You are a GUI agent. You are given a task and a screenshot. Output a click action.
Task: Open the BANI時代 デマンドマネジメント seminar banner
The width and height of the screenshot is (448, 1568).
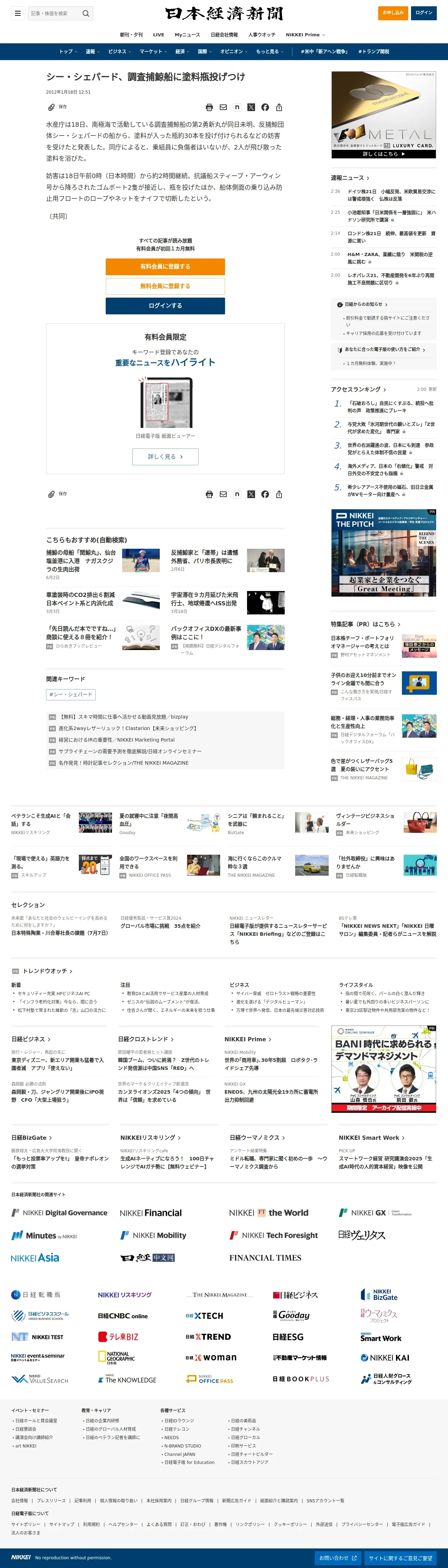tap(383, 1069)
